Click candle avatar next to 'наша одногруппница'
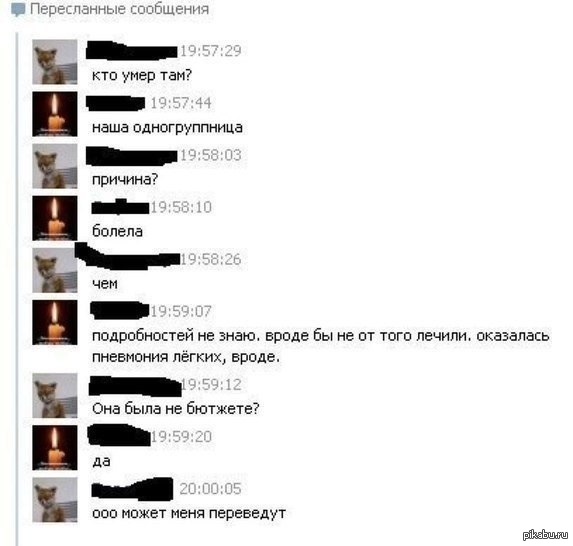The height and width of the screenshot is (546, 573). pyautogui.click(x=55, y=114)
